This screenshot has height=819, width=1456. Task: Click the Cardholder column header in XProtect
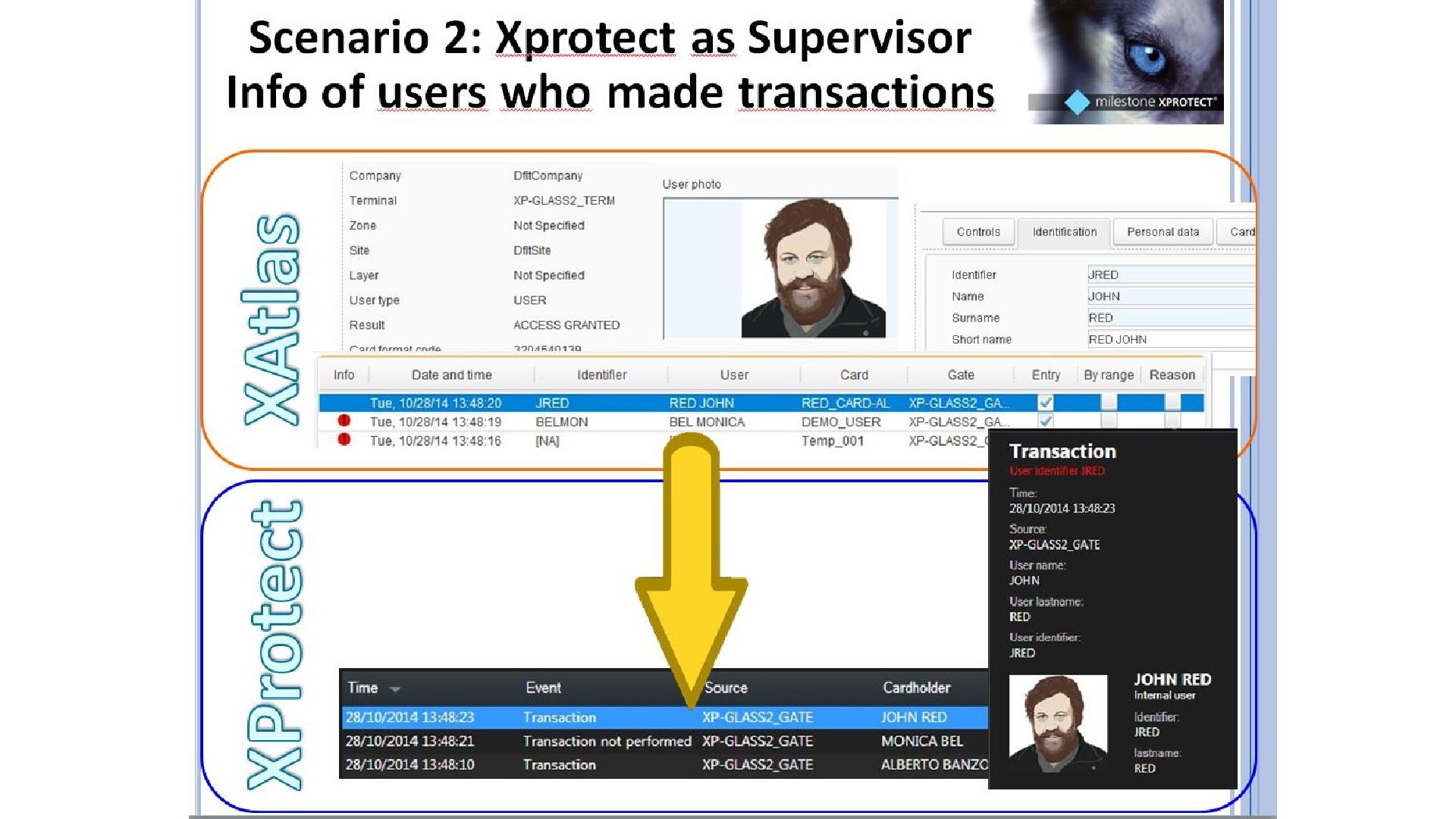(916, 688)
